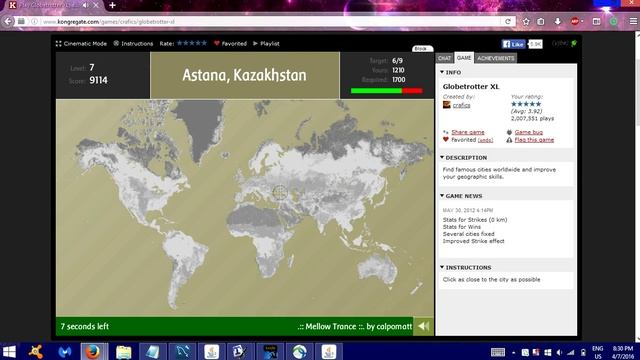This screenshot has width=640, height=360.
Task: Undo favorited via the undo link
Action: [x=485, y=140]
